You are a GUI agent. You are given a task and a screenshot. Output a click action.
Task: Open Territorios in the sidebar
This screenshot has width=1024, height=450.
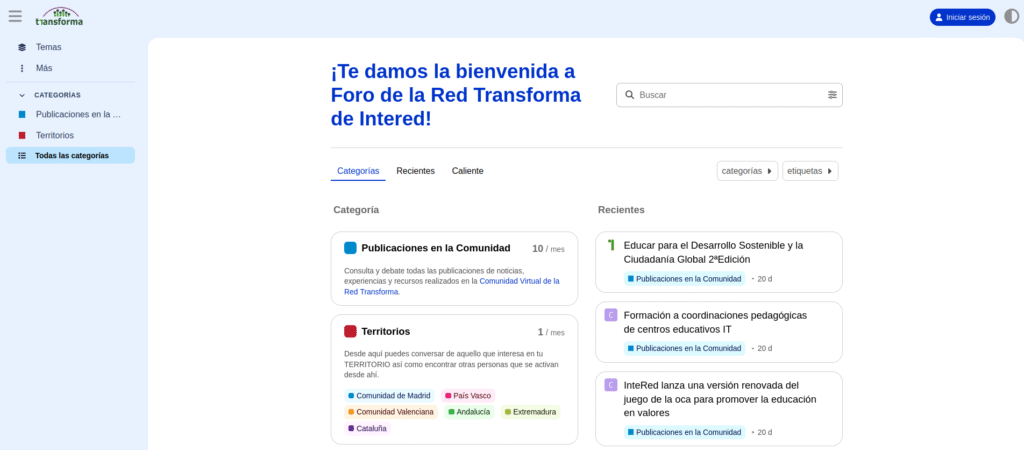click(71, 135)
